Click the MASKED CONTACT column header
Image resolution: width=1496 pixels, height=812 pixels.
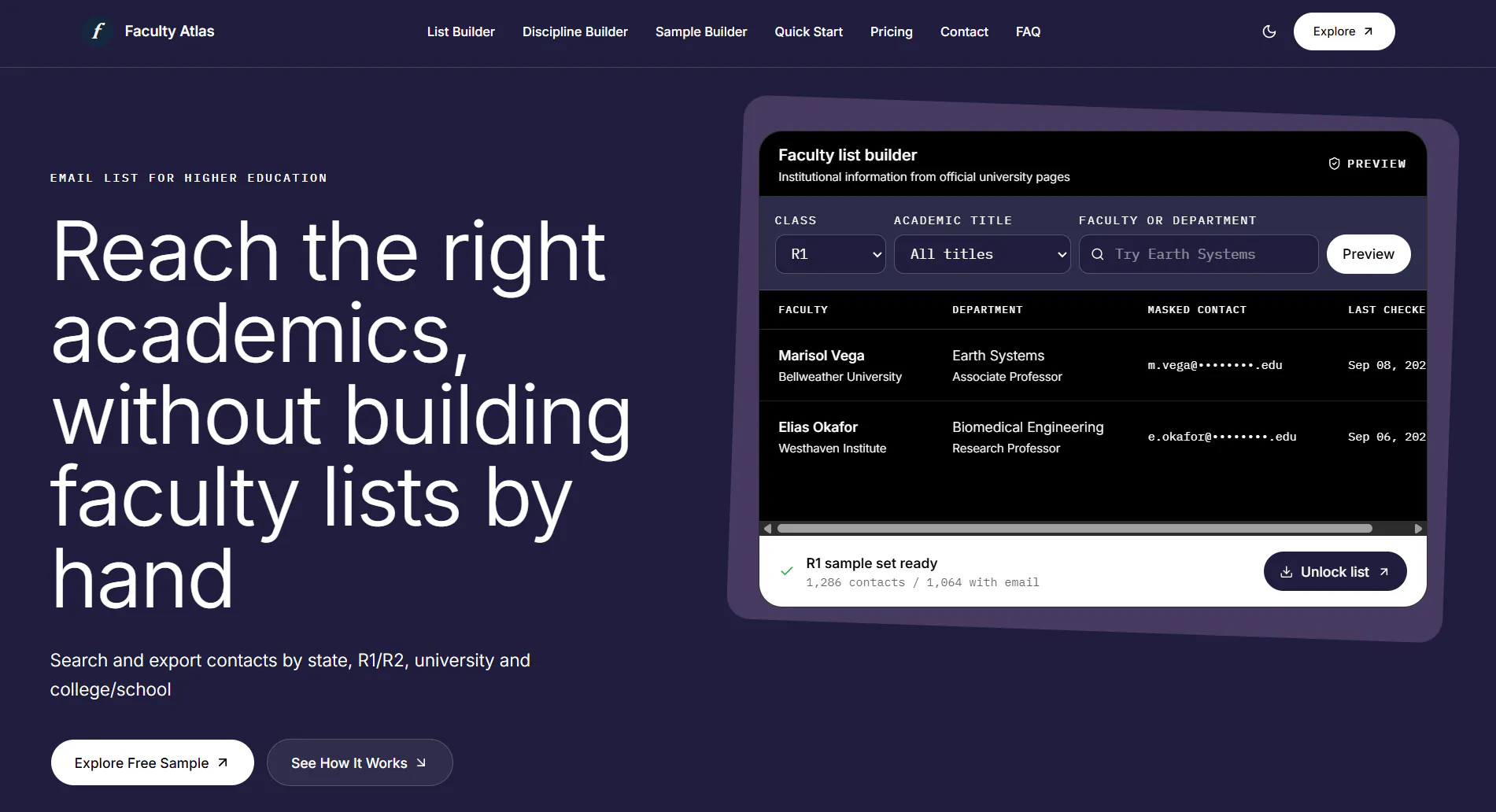click(x=1196, y=310)
